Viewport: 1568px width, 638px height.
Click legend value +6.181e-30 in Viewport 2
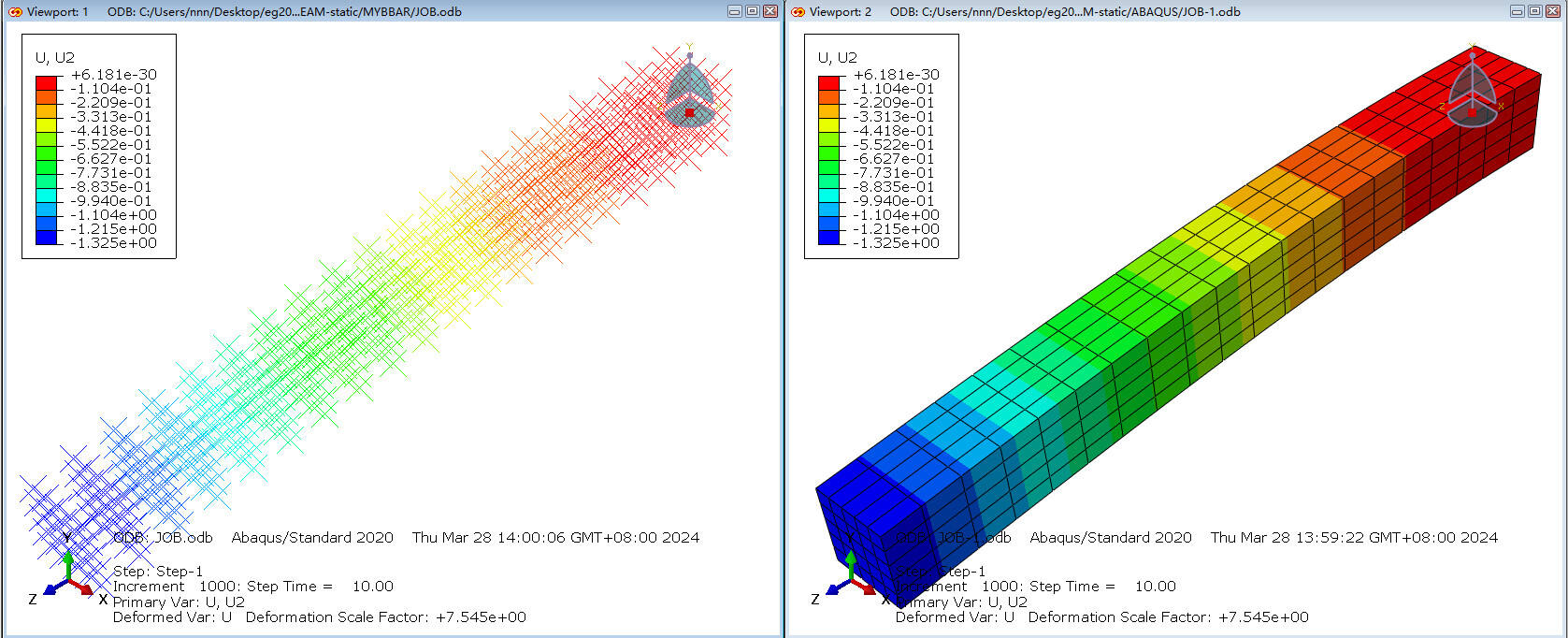pyautogui.click(x=897, y=75)
